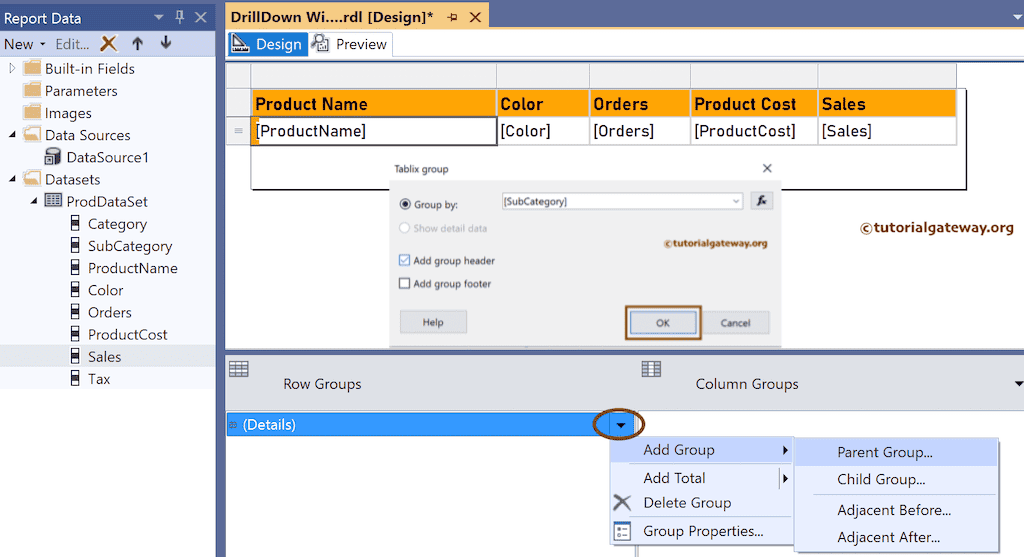
Task: Open the SubCategory group-by dropdown
Action: coord(737,201)
